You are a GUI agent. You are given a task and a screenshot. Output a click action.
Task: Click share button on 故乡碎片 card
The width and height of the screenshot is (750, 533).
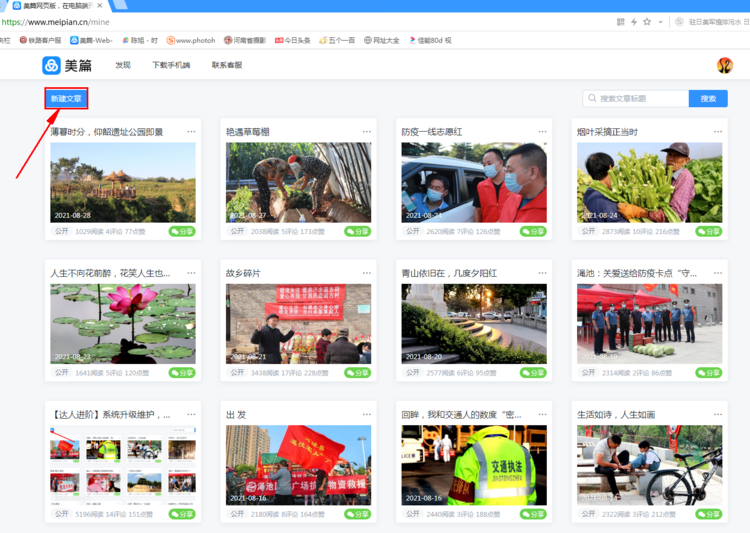tap(358, 373)
